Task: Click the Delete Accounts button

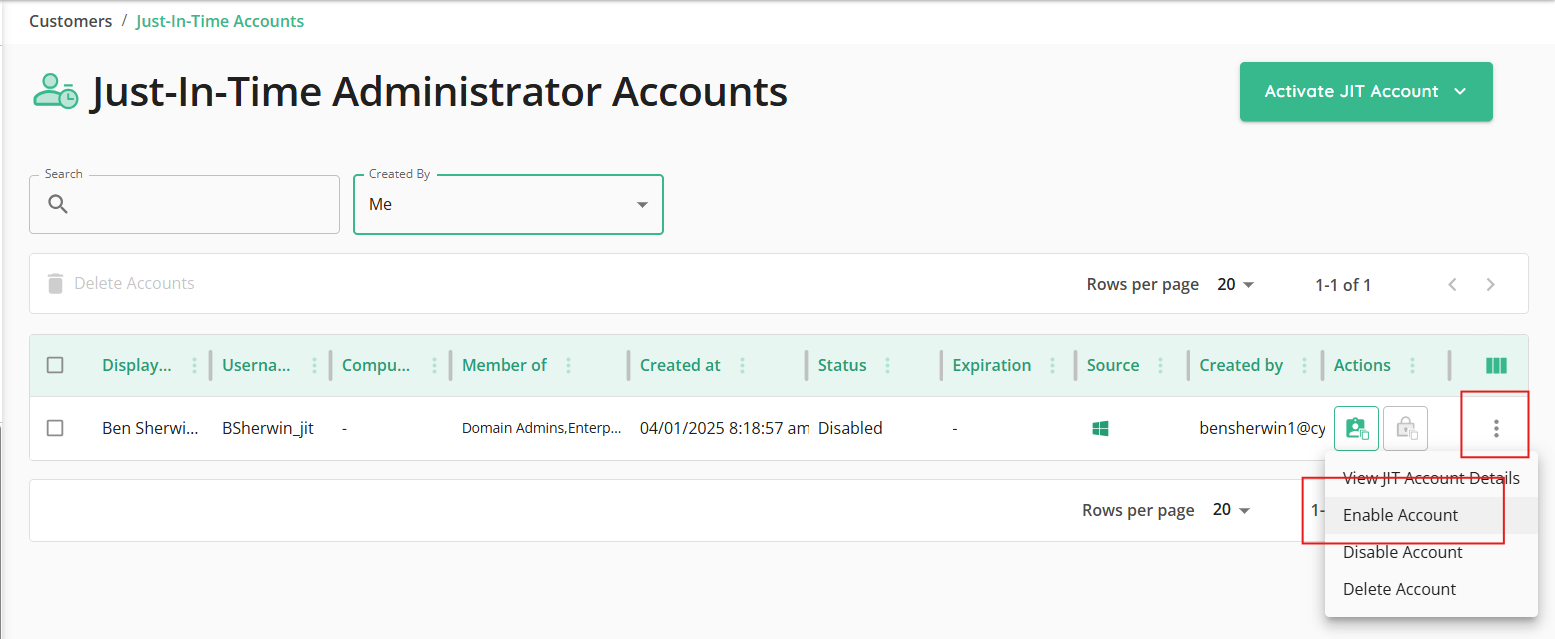Action: (x=121, y=284)
